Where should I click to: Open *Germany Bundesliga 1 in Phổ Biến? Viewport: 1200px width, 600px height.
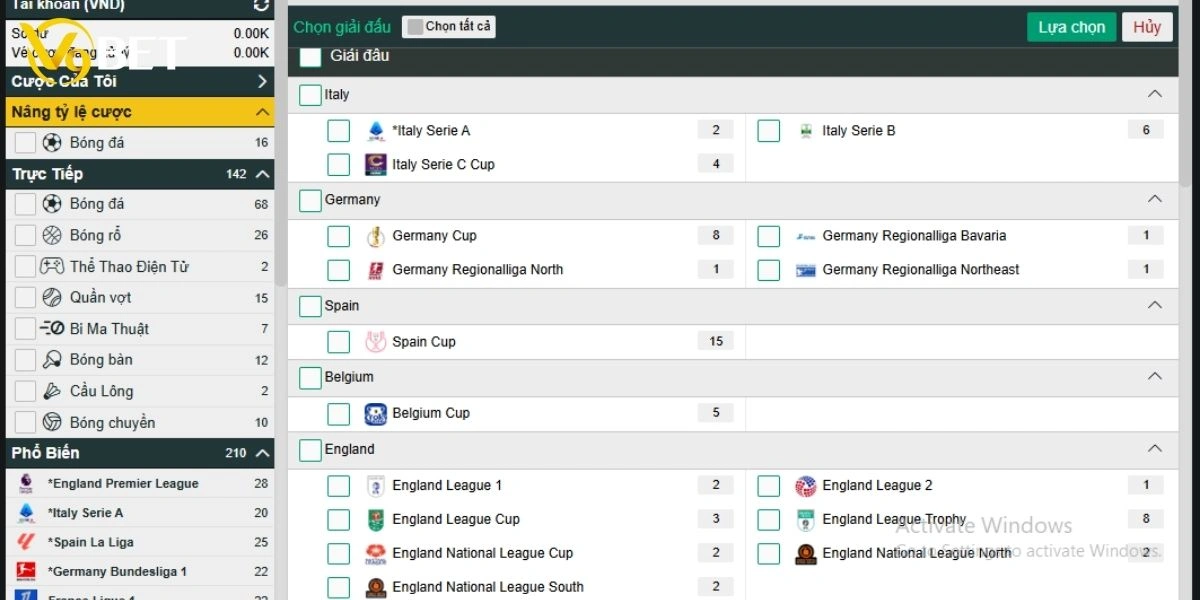(x=139, y=571)
